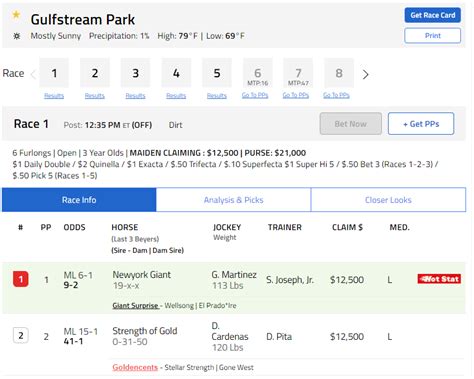Open Results link under race 4
Screen dimensions: 474x379
tap(176, 96)
